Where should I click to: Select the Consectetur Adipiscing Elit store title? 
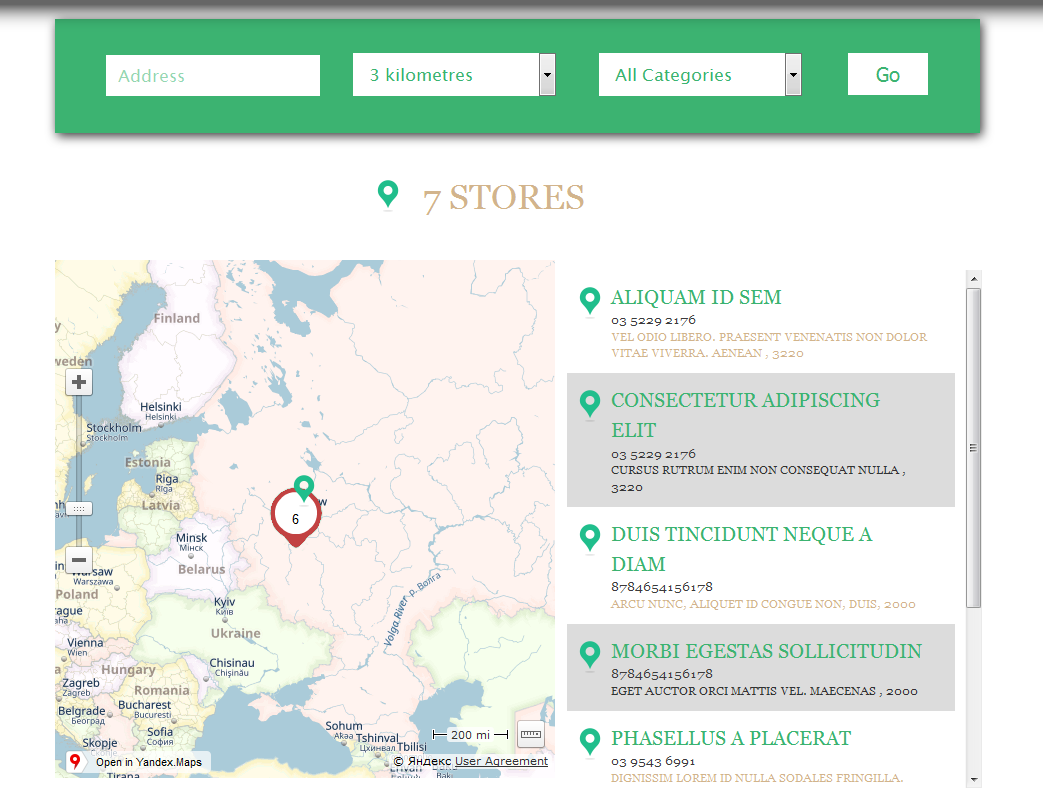(x=746, y=415)
